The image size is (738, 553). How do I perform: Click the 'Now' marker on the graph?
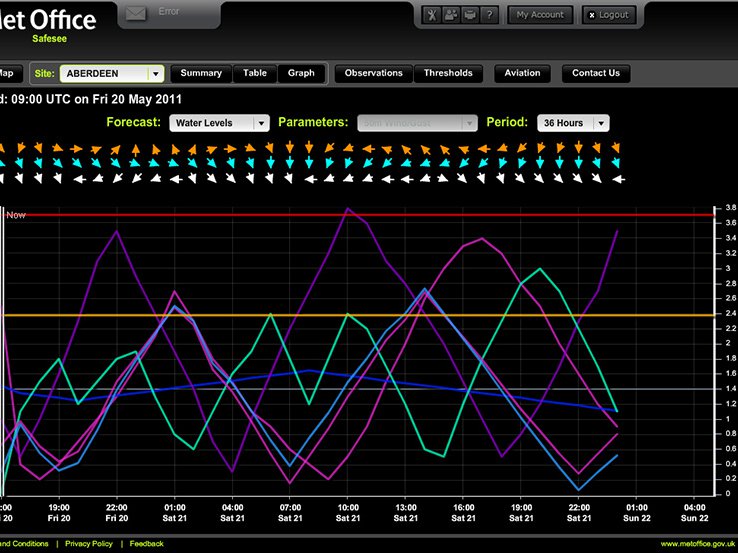(x=16, y=215)
